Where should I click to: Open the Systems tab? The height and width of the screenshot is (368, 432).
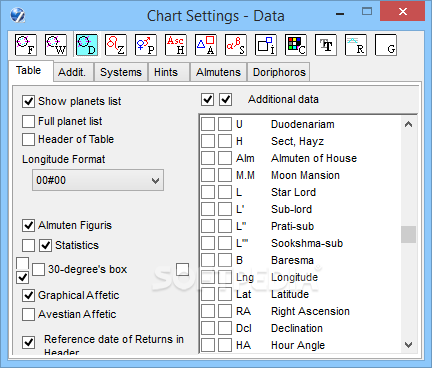click(121, 72)
